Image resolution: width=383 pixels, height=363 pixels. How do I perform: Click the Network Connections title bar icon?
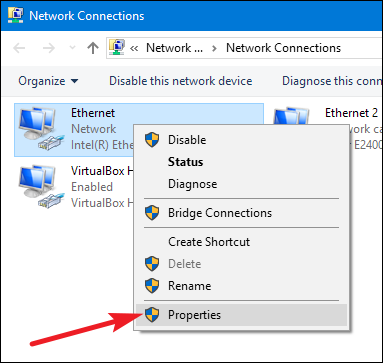tap(15, 15)
